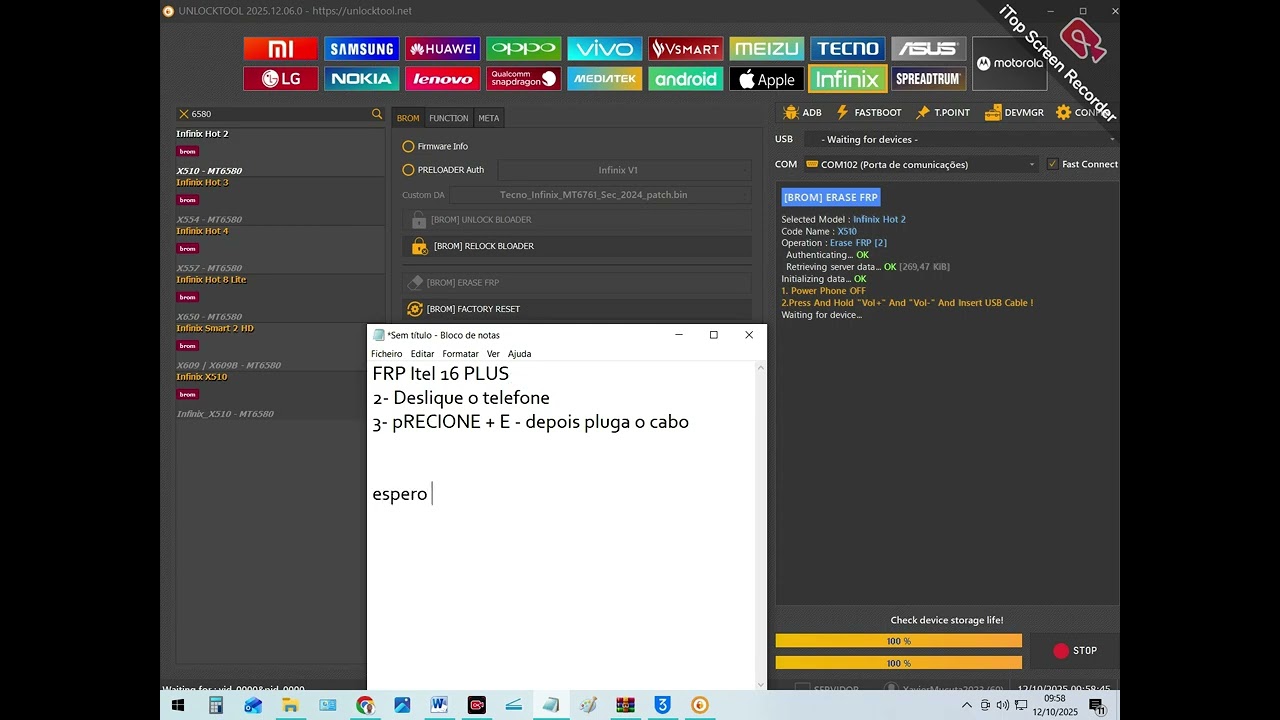Choose the Spreadtrum platform tile
The height and width of the screenshot is (720, 1280).
[929, 79]
